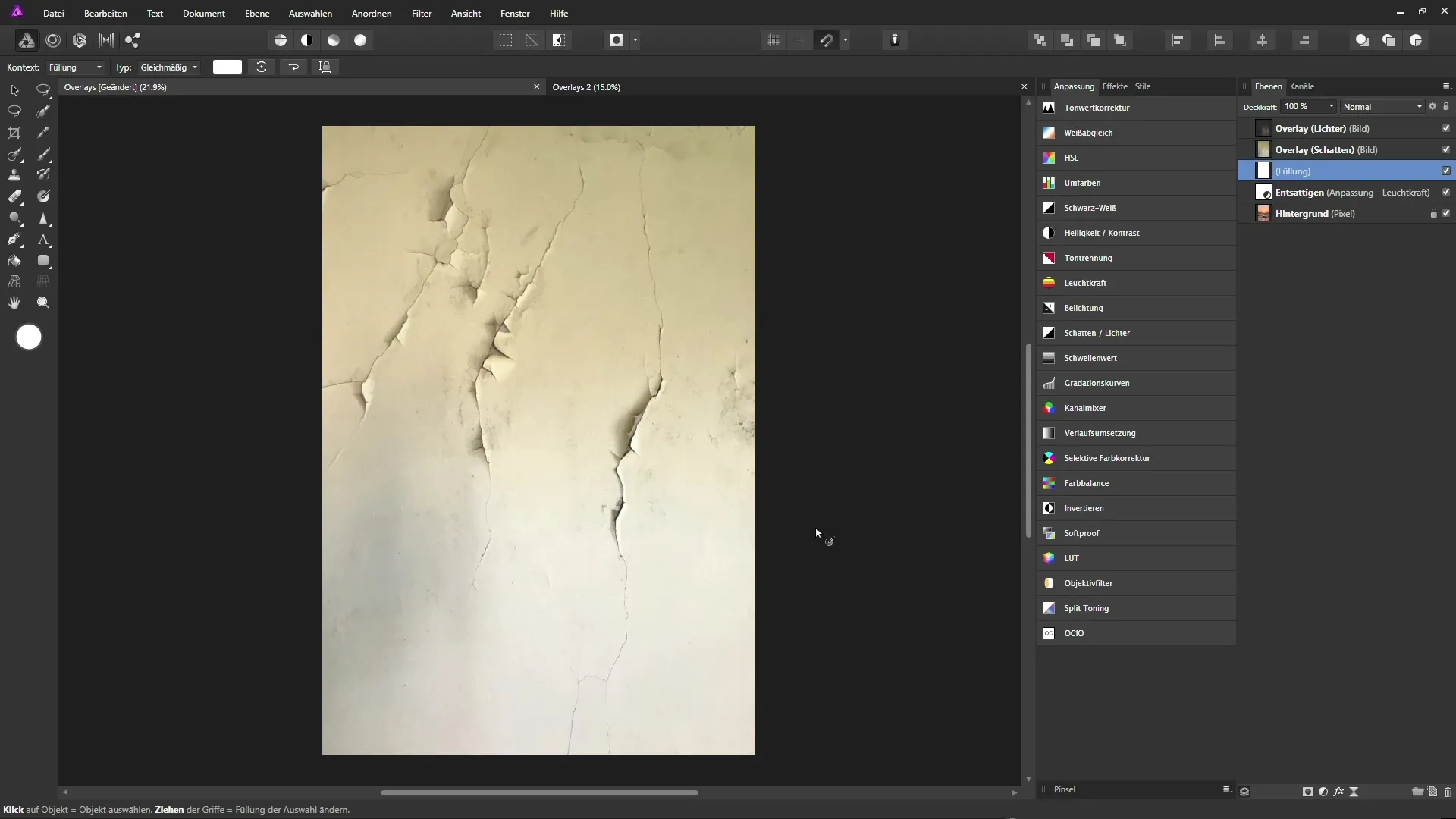This screenshot has height=819, width=1456.
Task: Switch to the Overlays 2 document tab
Action: 586,87
